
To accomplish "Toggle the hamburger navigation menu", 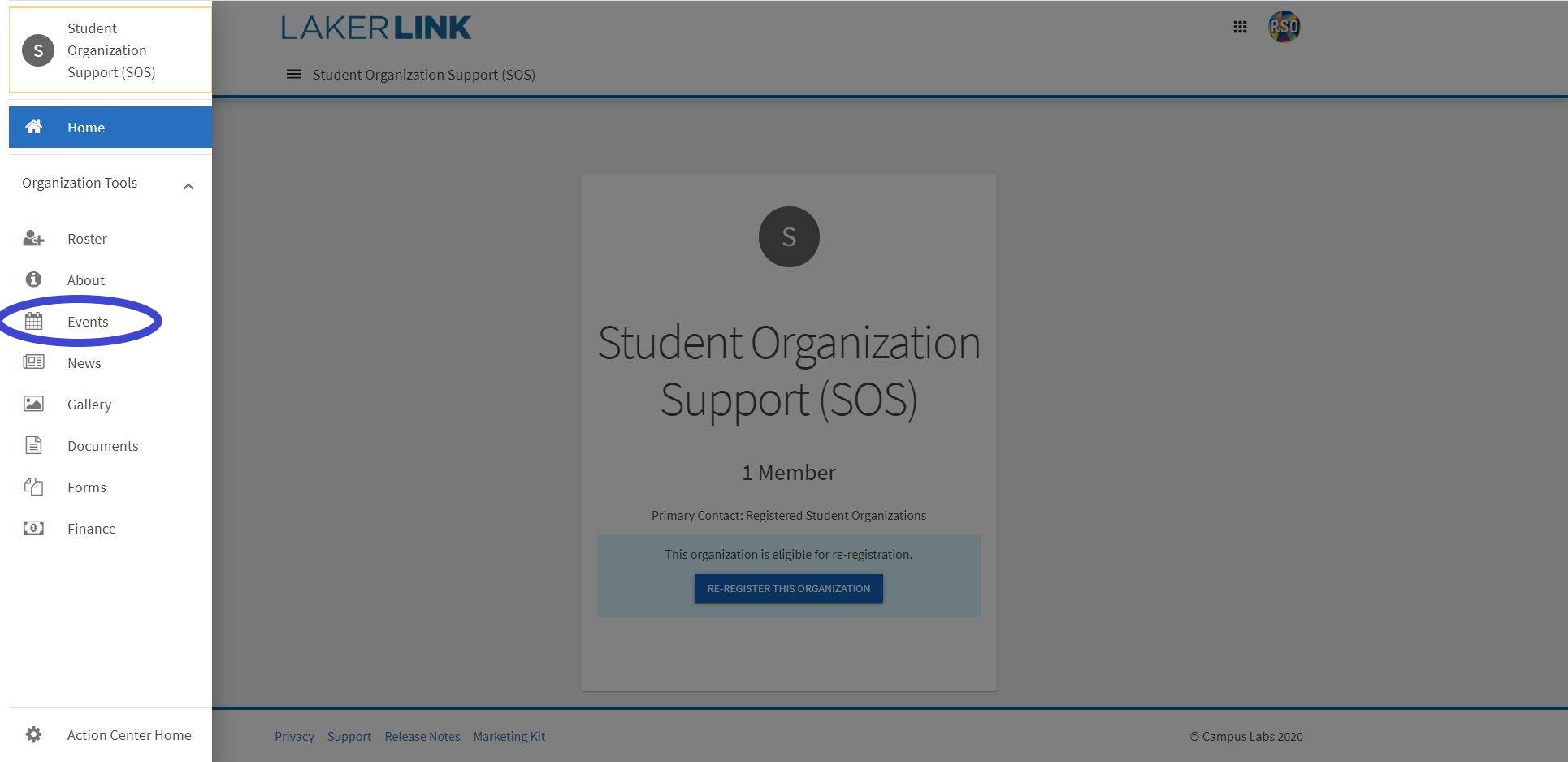I will (x=293, y=75).
